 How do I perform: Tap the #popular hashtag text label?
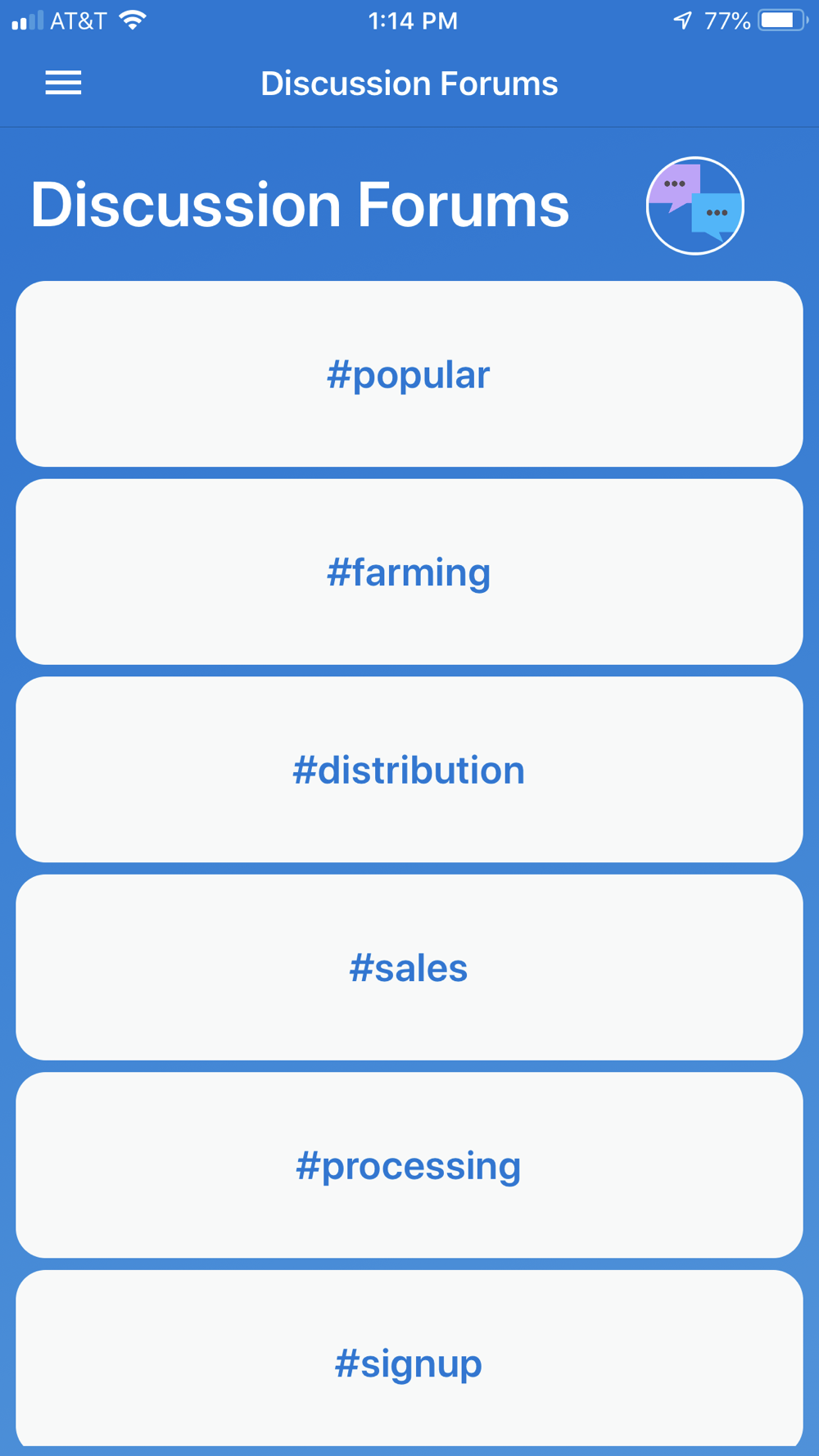[409, 375]
